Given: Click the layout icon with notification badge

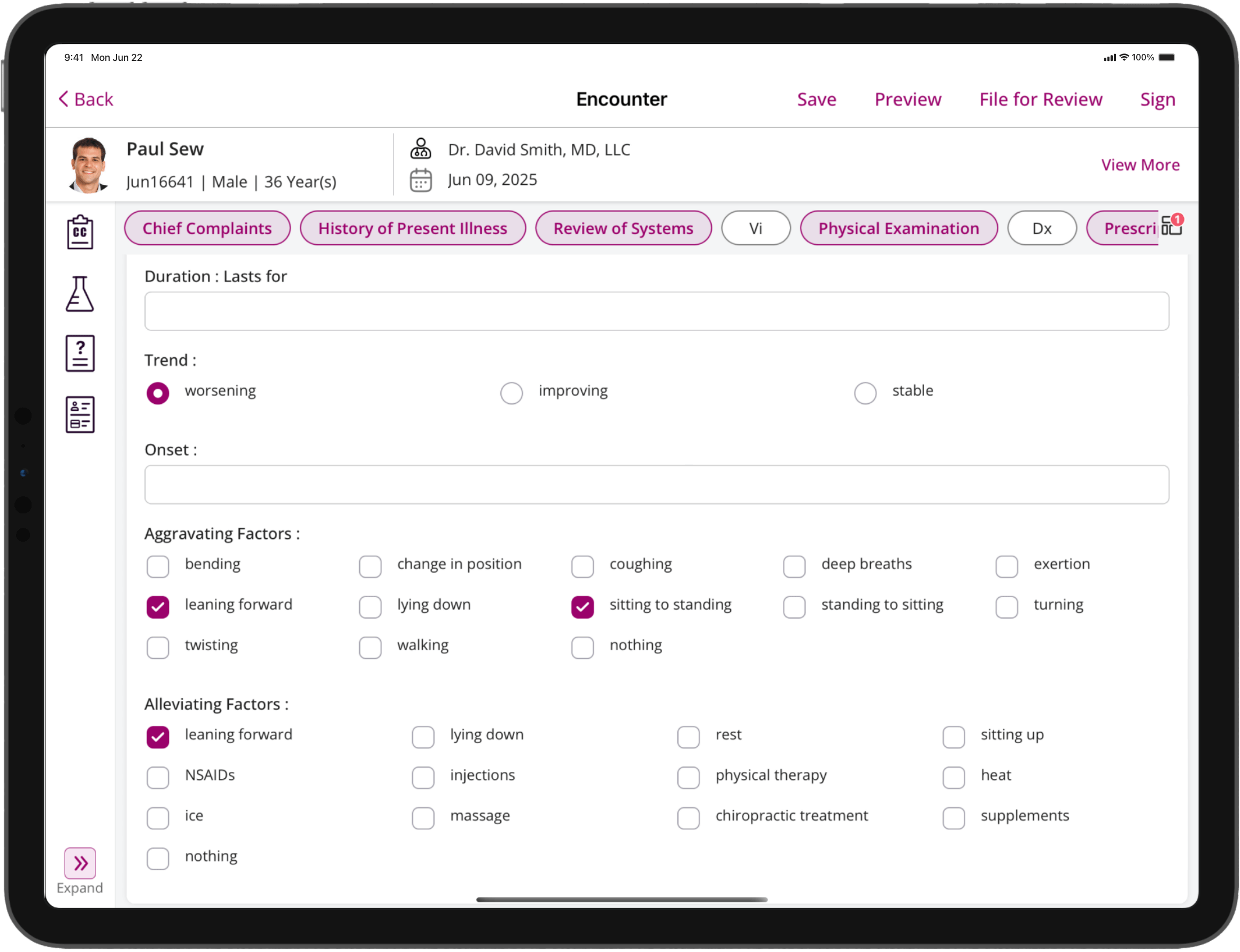Looking at the screenshot, I should (1171, 225).
